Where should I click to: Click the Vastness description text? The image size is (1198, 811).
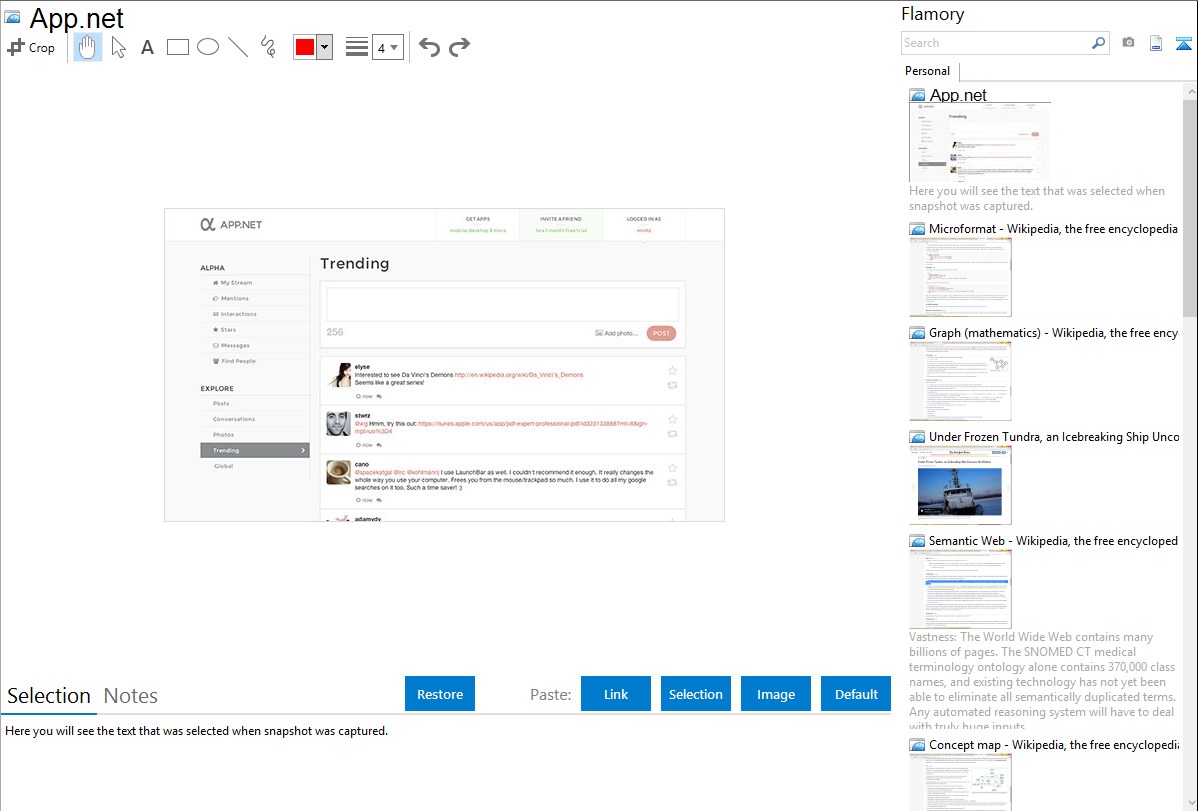[1042, 681]
